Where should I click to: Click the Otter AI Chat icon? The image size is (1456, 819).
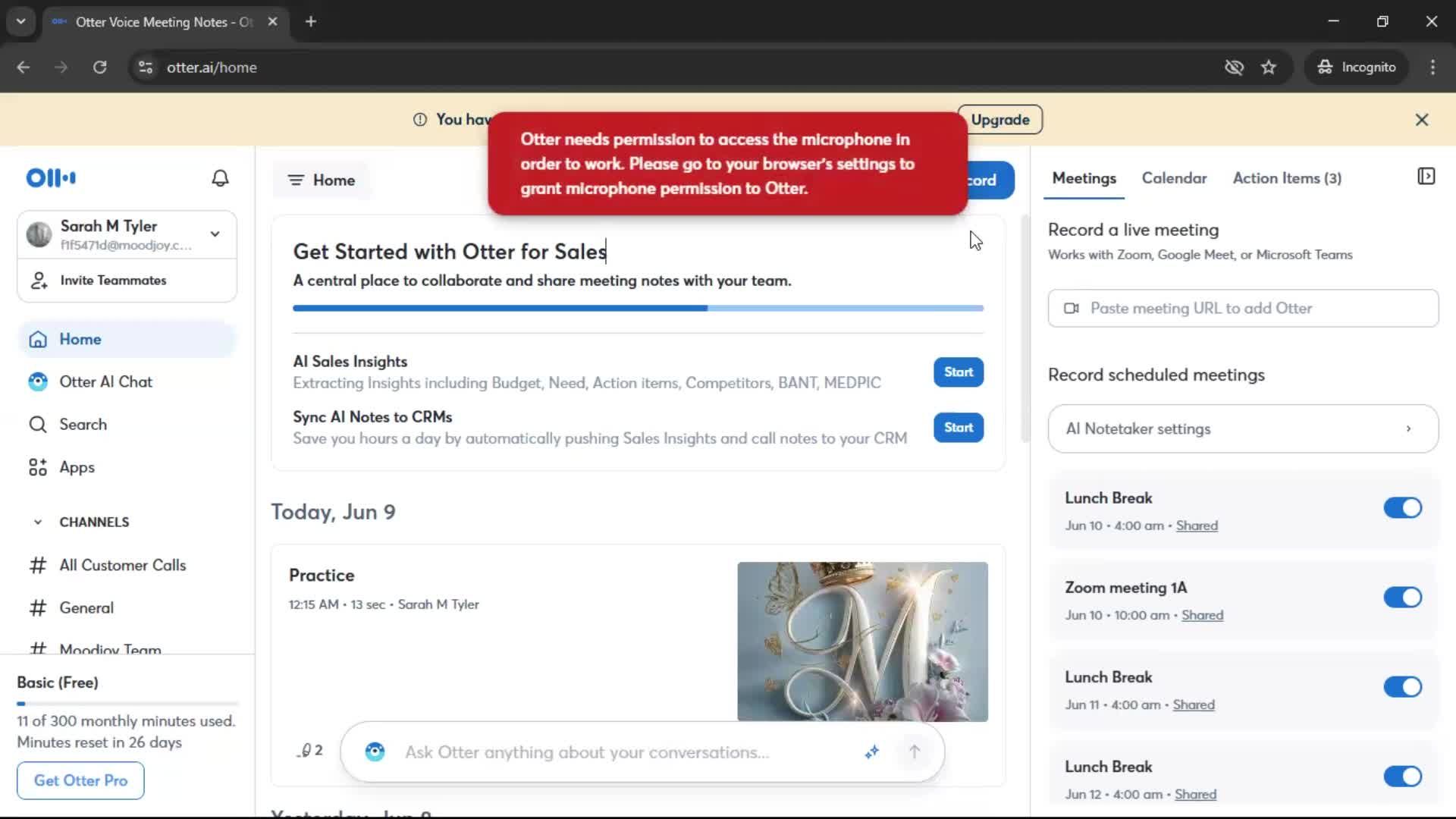(x=38, y=382)
